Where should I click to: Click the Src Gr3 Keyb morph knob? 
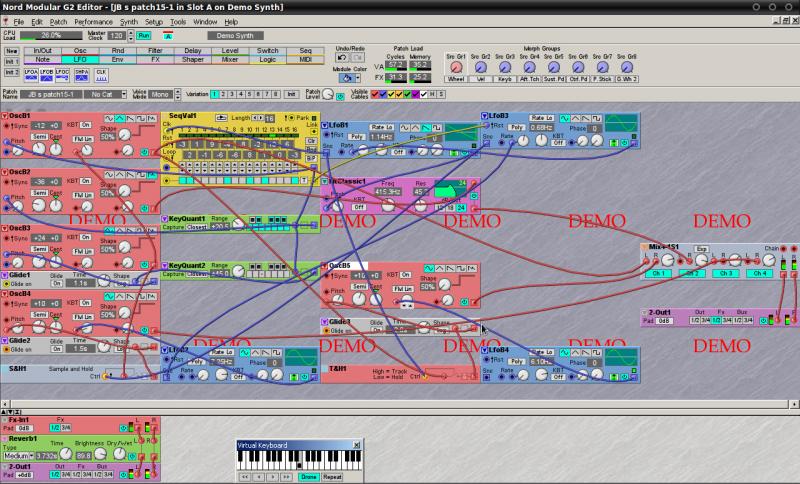[x=505, y=67]
